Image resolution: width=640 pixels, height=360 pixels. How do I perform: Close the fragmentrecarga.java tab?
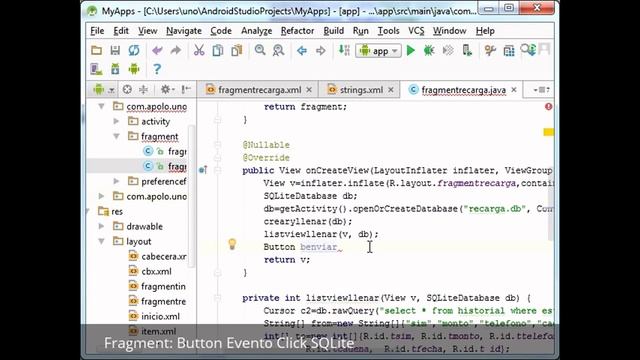(514, 90)
